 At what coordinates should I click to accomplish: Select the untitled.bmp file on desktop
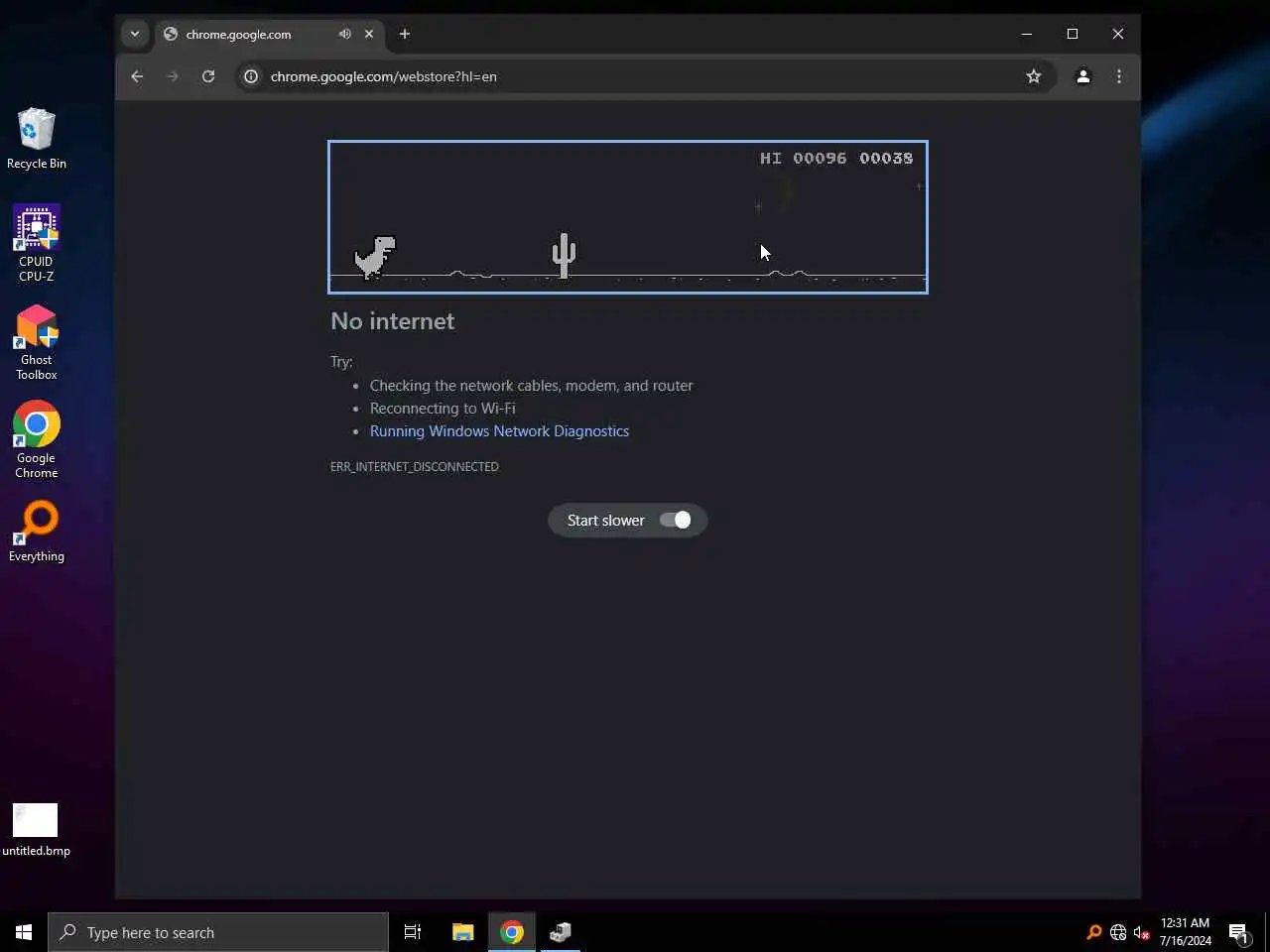click(x=36, y=830)
